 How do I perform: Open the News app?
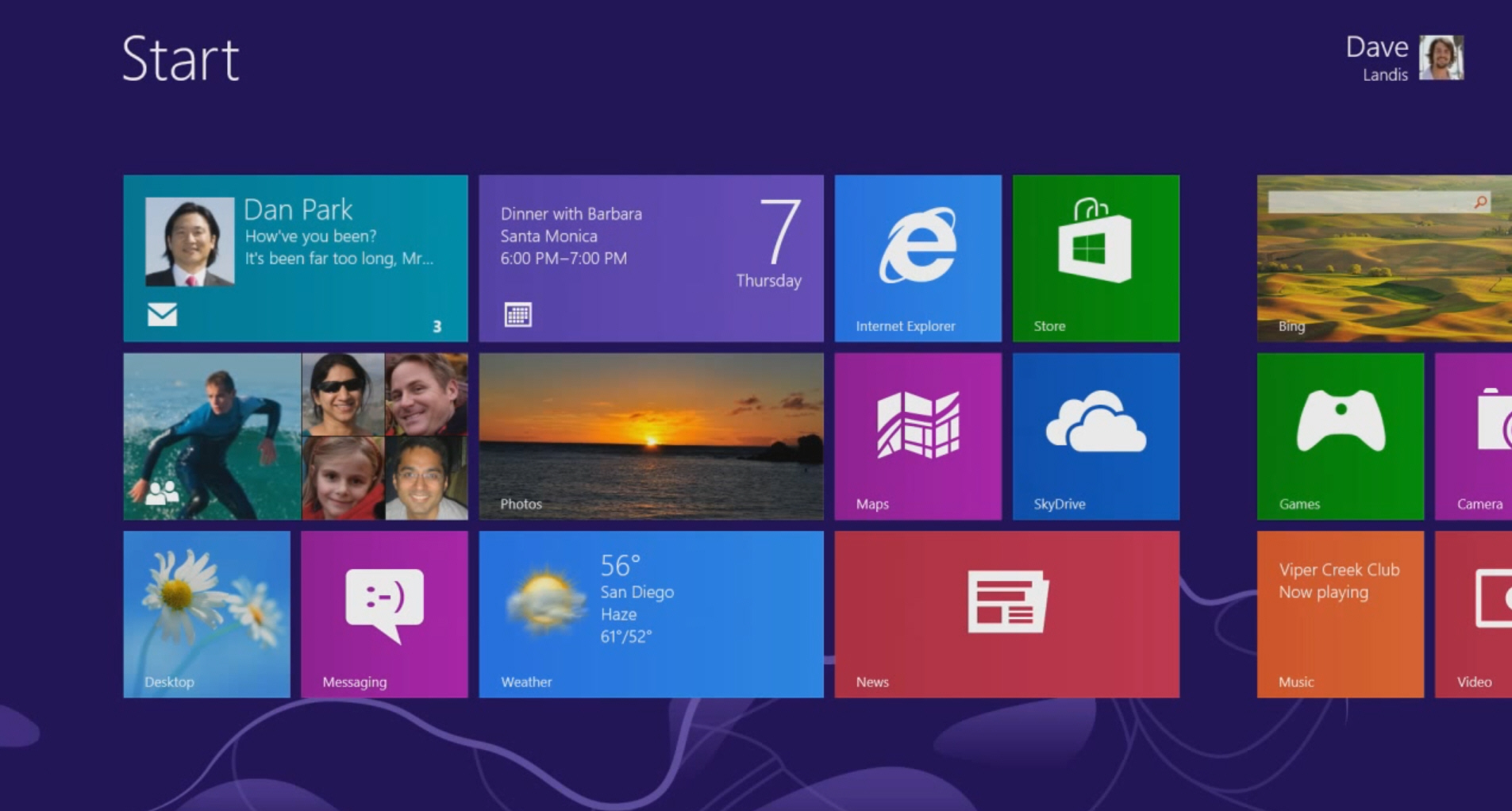(x=1006, y=615)
